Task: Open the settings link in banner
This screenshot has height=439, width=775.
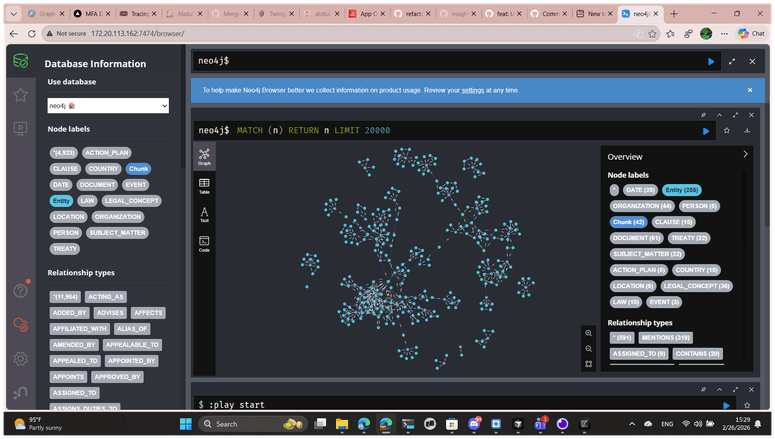Action: point(473,90)
